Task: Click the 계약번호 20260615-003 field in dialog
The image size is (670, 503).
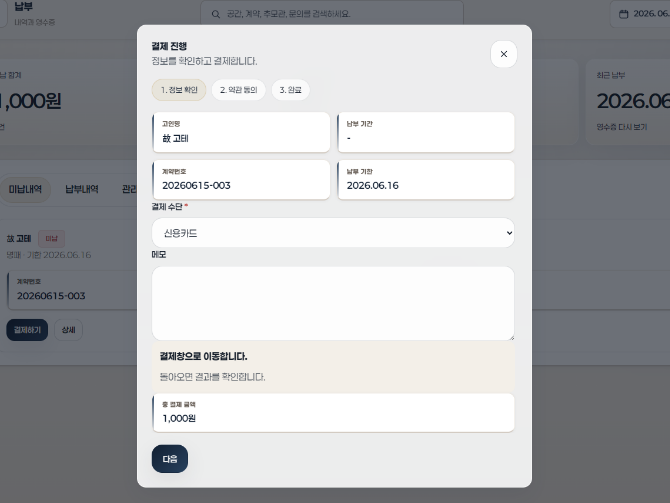Action: [241, 179]
